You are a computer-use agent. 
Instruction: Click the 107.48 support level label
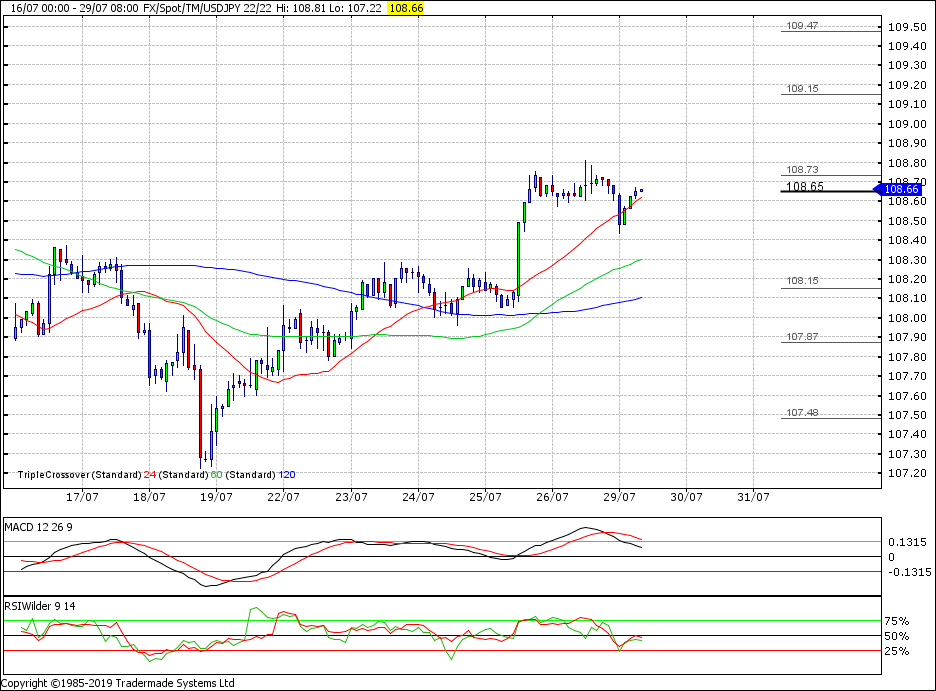(x=802, y=413)
